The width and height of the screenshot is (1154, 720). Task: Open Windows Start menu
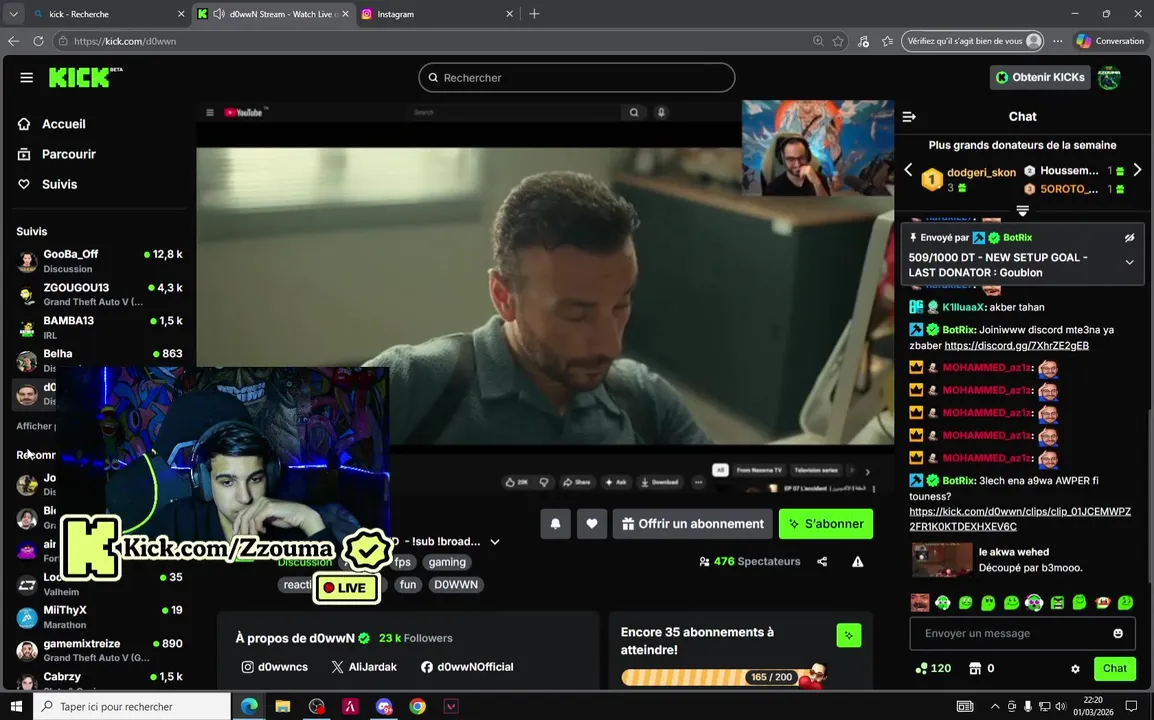(16, 707)
